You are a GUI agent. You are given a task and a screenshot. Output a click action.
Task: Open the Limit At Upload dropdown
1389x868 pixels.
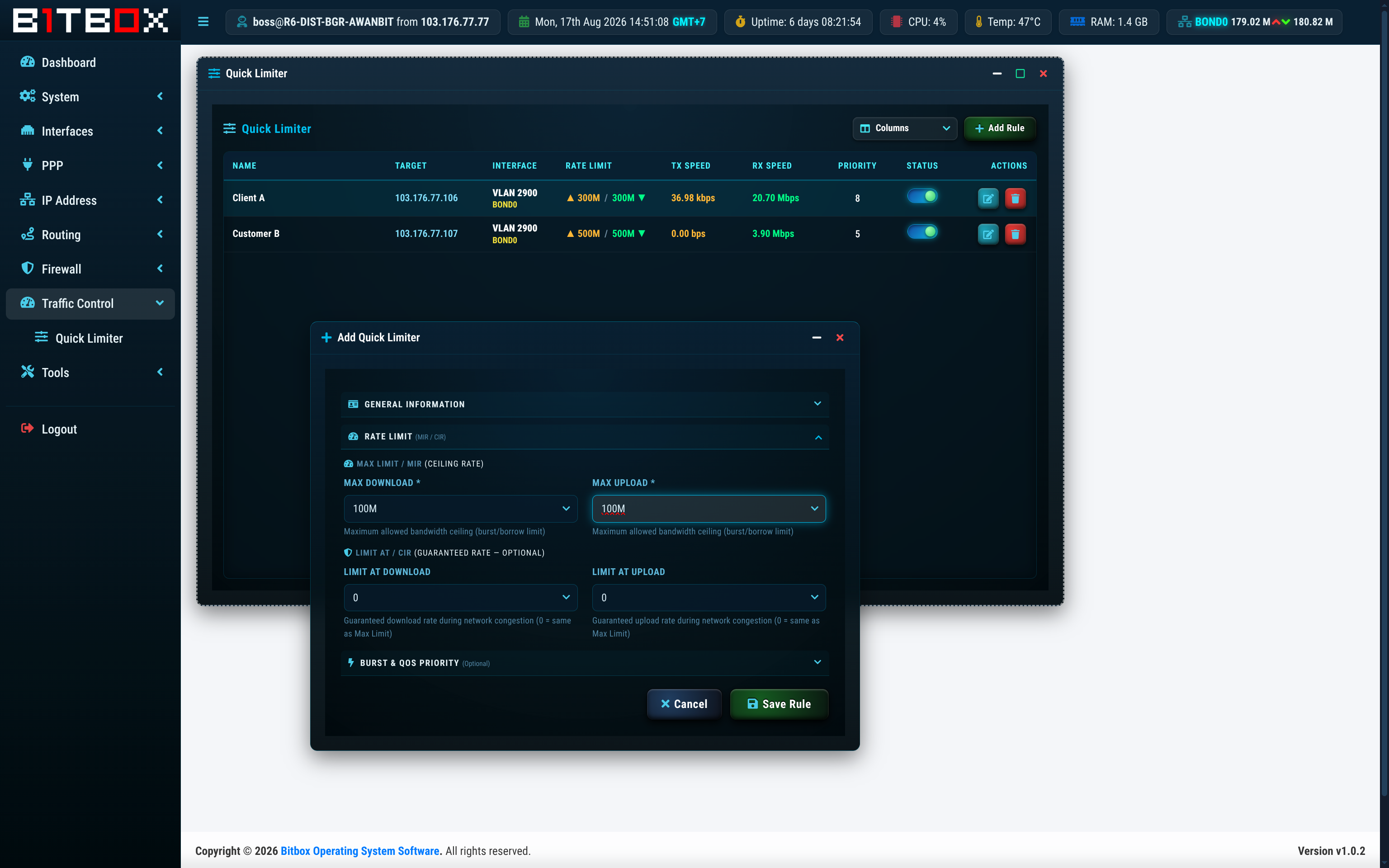709,598
